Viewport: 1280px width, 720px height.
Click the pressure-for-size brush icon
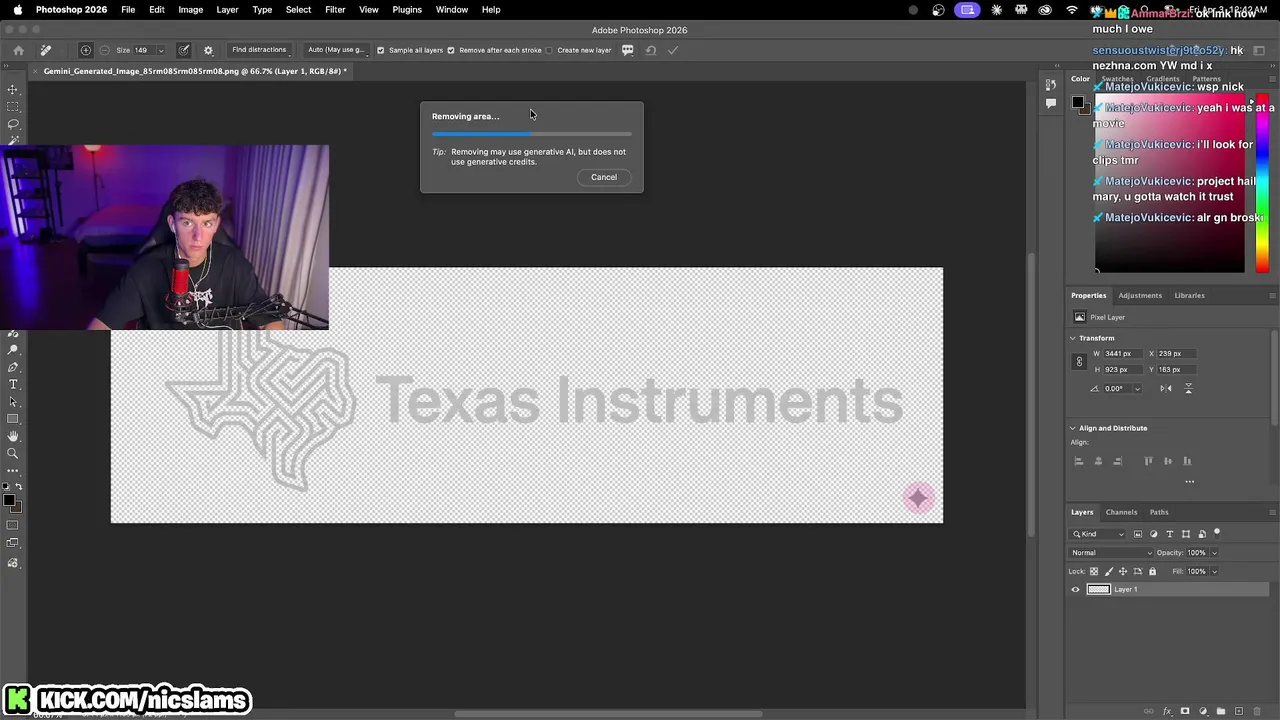click(184, 50)
